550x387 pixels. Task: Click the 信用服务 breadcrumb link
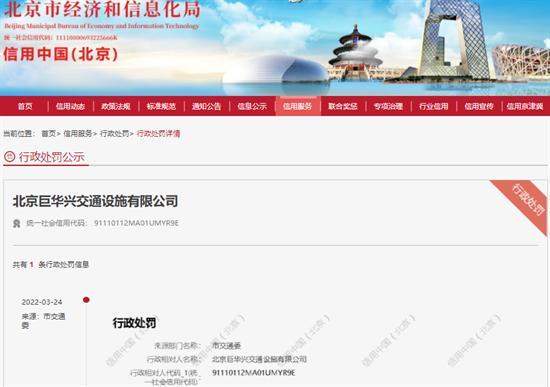pos(78,134)
